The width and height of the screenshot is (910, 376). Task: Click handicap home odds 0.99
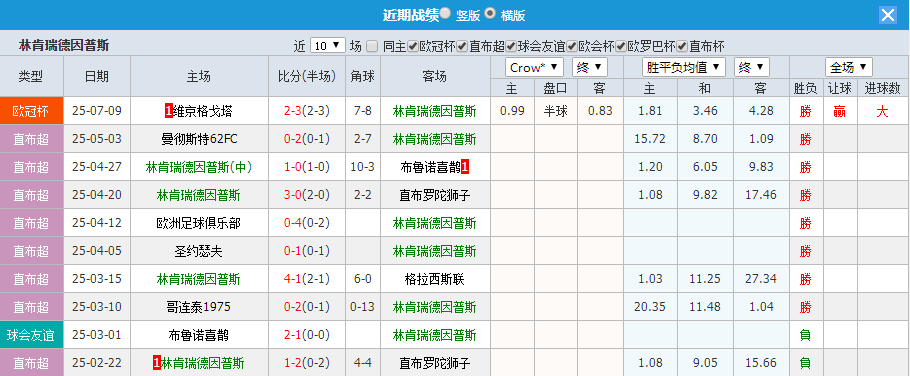512,111
